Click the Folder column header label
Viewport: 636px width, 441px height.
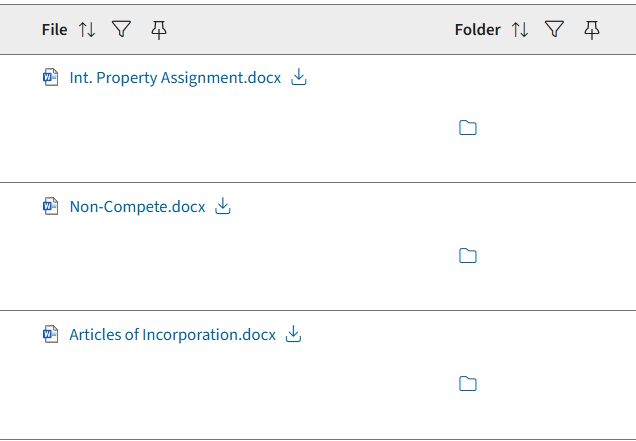[x=477, y=30]
